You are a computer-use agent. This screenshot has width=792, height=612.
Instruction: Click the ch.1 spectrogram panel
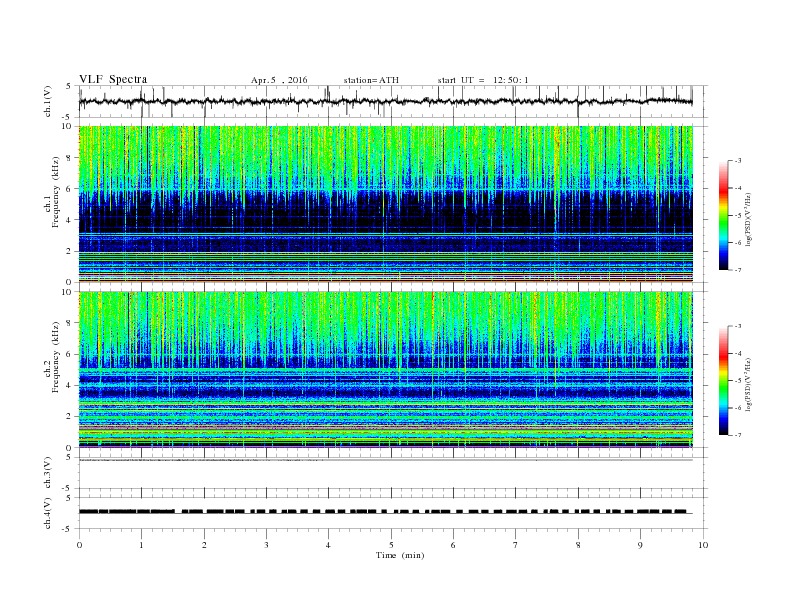[386, 204]
